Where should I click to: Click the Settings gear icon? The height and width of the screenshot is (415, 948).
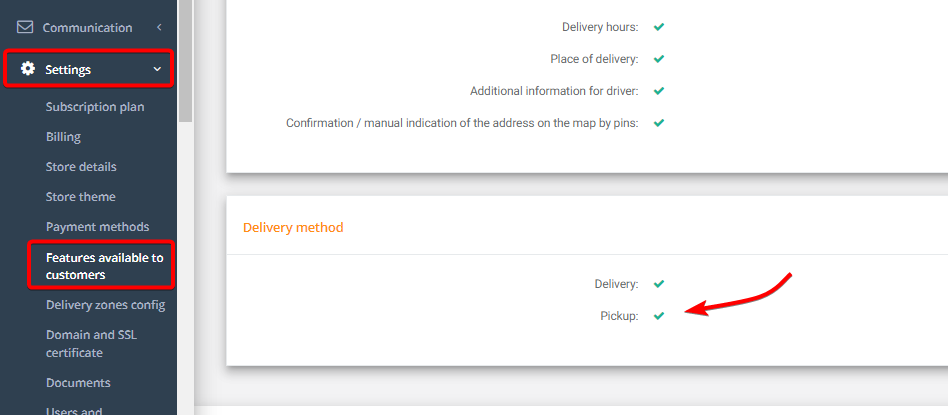tap(27, 69)
